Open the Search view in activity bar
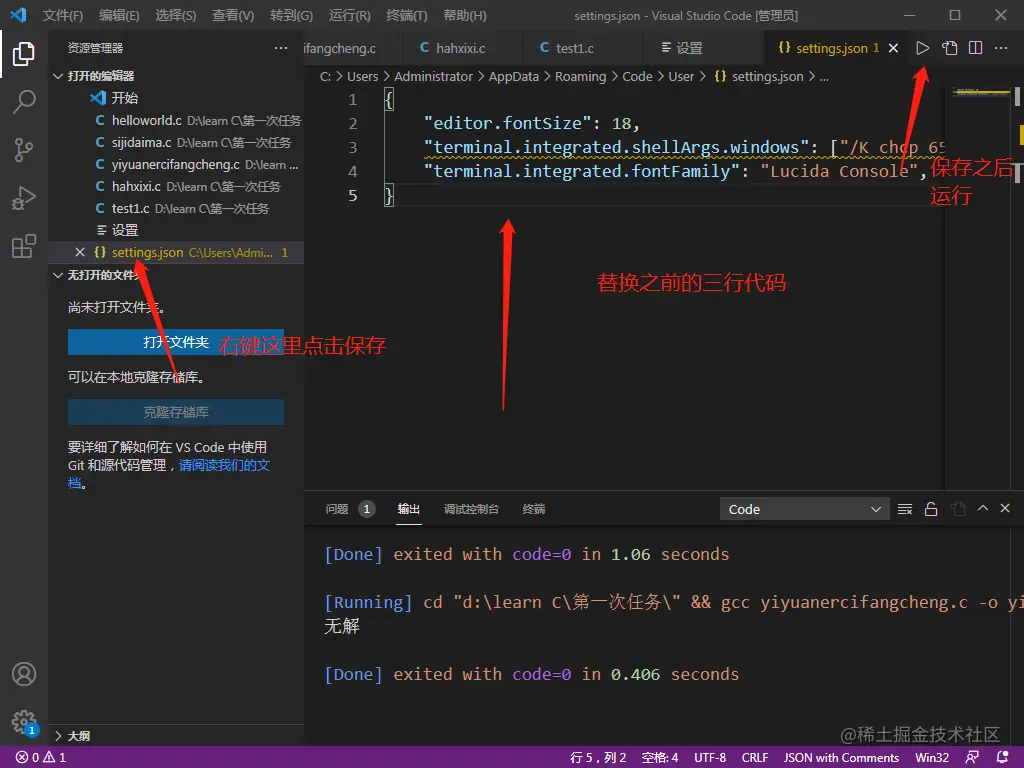The width and height of the screenshot is (1024, 768). (24, 101)
